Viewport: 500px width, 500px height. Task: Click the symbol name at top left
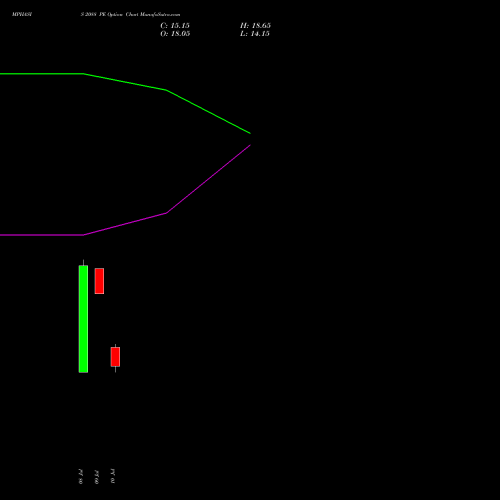tap(22, 15)
